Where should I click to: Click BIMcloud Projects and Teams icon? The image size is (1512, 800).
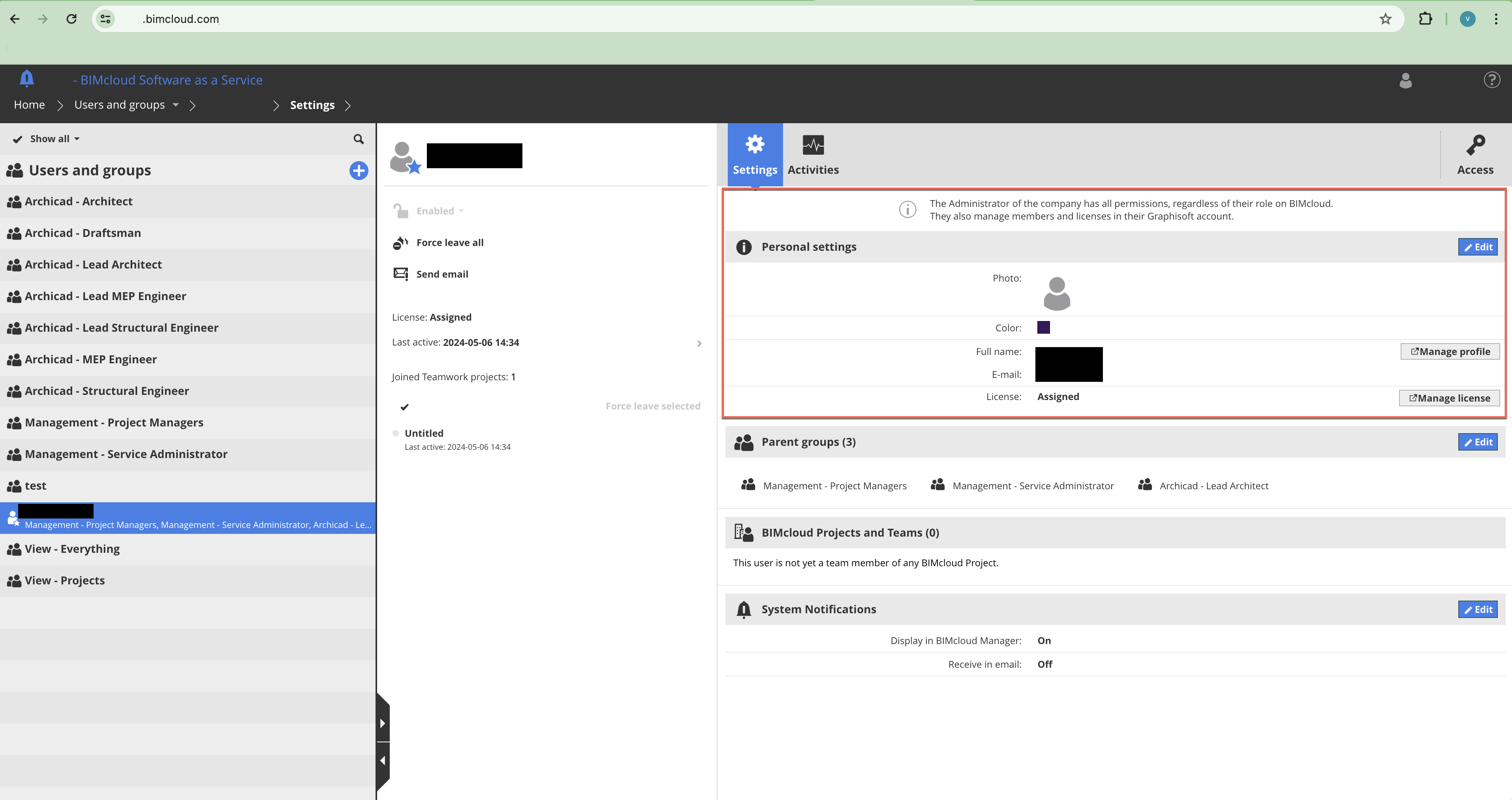743,532
